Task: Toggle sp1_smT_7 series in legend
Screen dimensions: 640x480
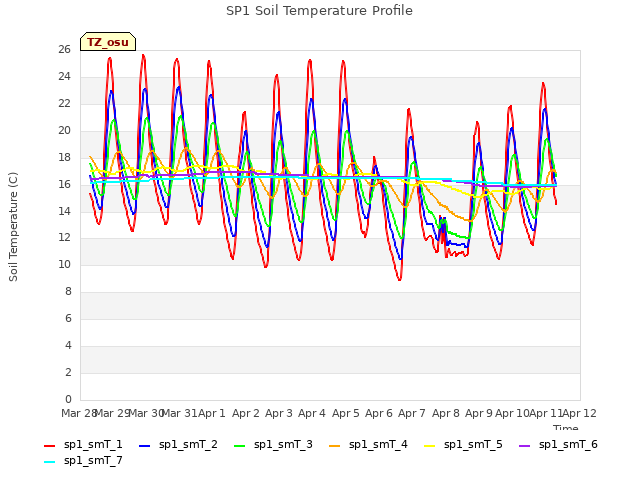Action: click(x=83, y=460)
